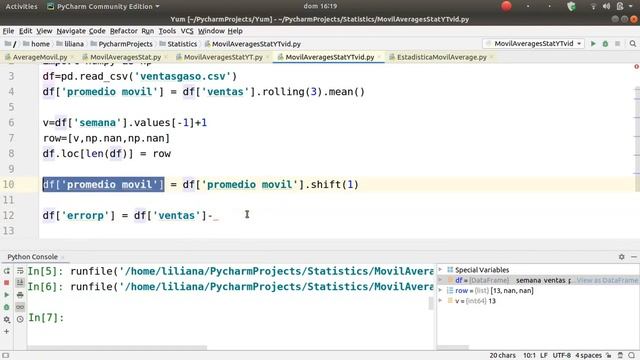Execute current statement in console

coord(7,295)
